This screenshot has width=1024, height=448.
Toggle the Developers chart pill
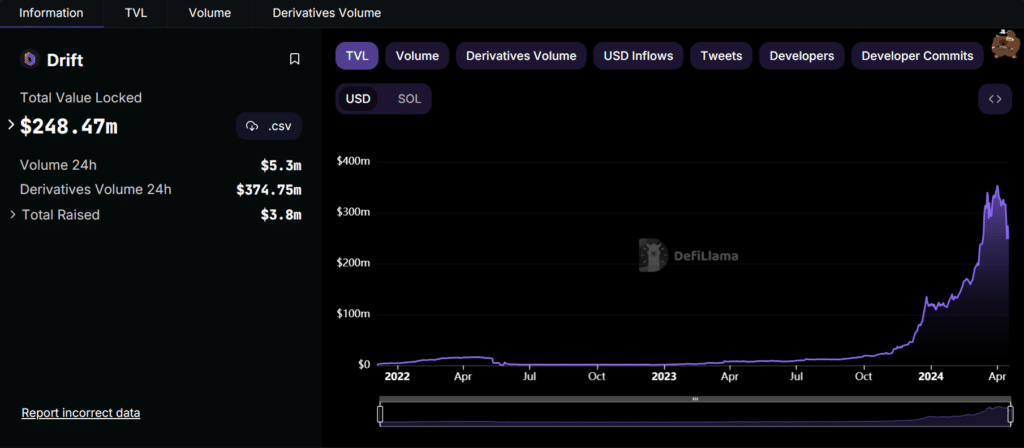coord(801,56)
